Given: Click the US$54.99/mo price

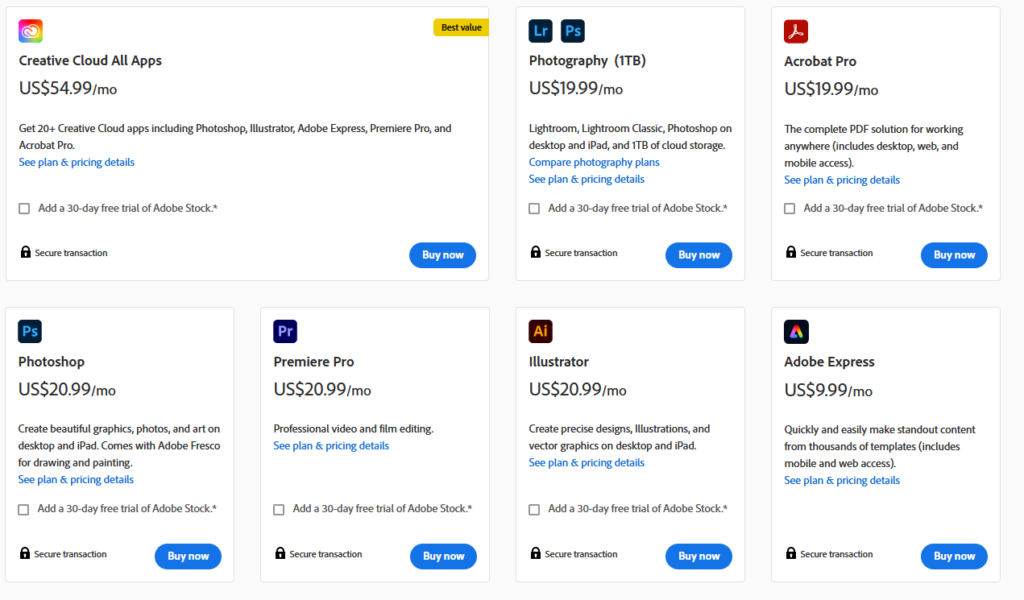Looking at the screenshot, I should 68,88.
